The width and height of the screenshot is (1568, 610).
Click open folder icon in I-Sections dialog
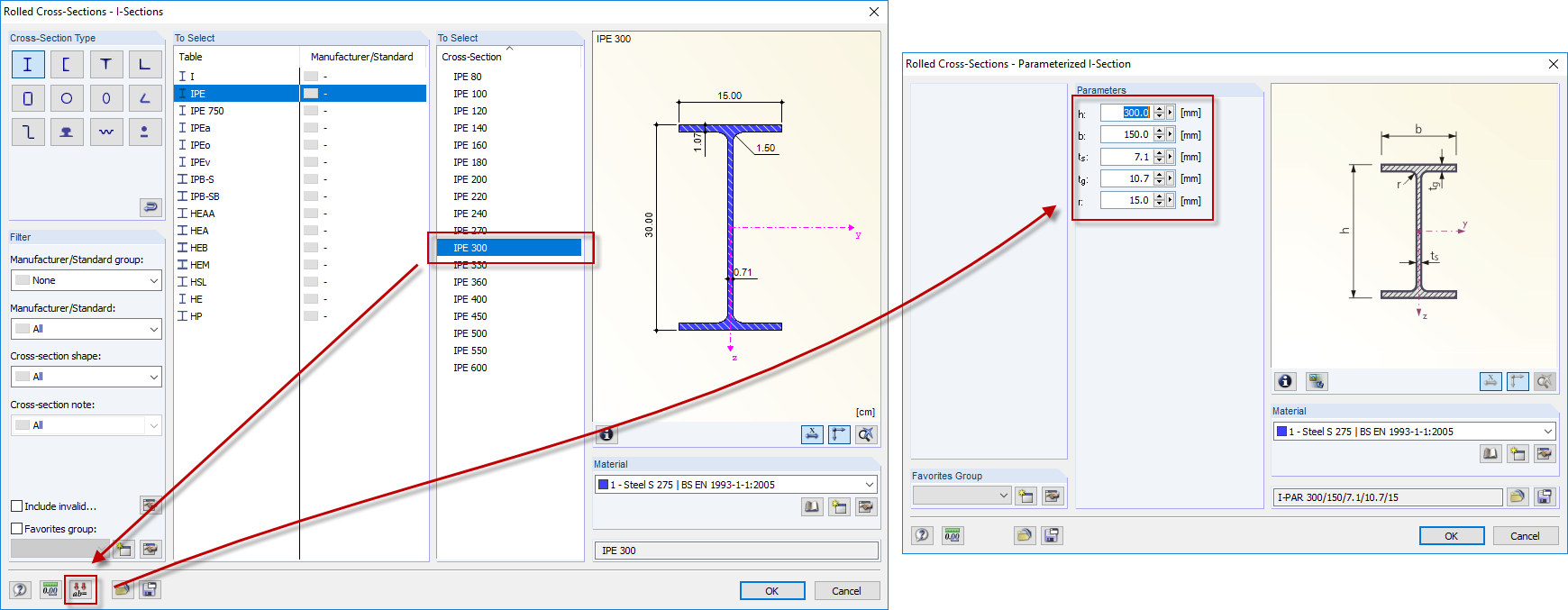pyautogui.click(x=123, y=590)
